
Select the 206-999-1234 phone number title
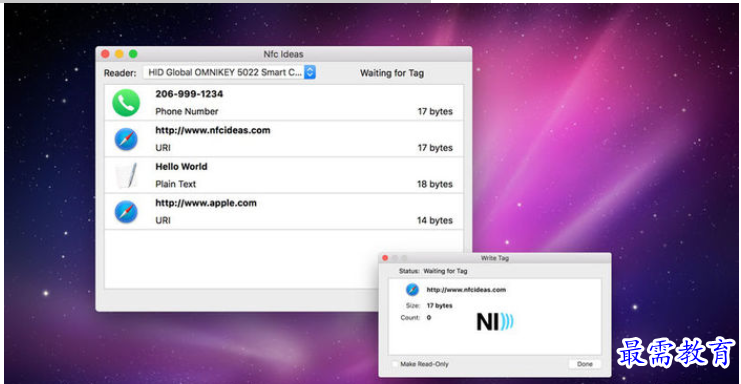click(x=189, y=94)
